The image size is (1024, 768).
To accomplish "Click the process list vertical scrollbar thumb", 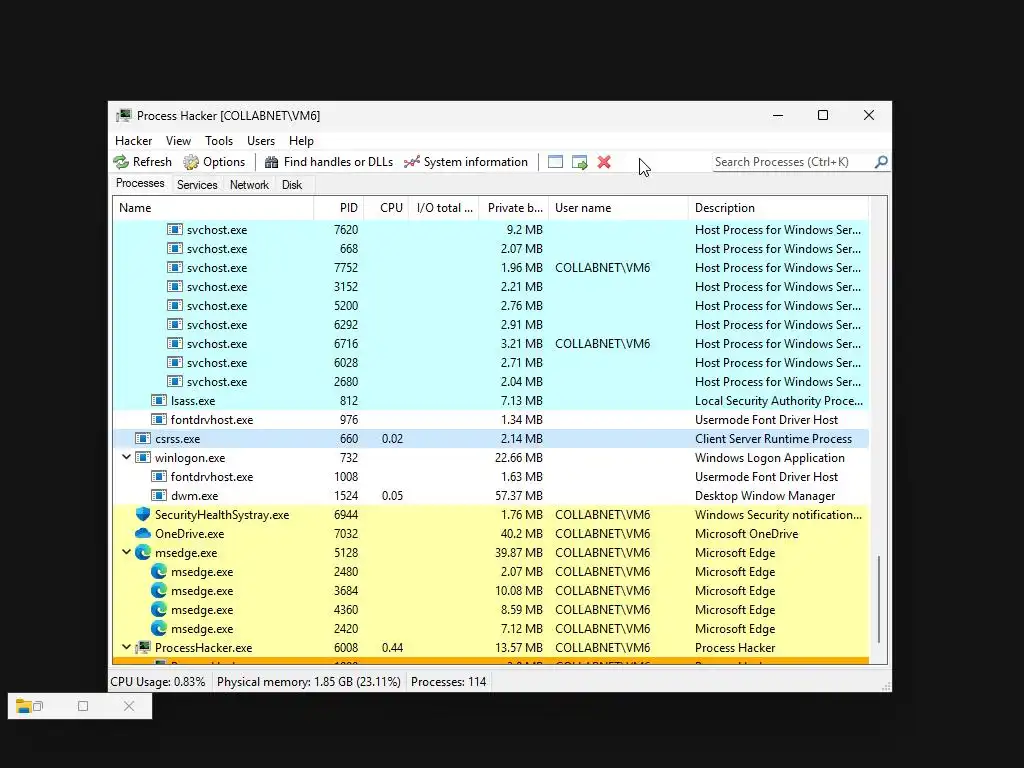I will [879, 600].
